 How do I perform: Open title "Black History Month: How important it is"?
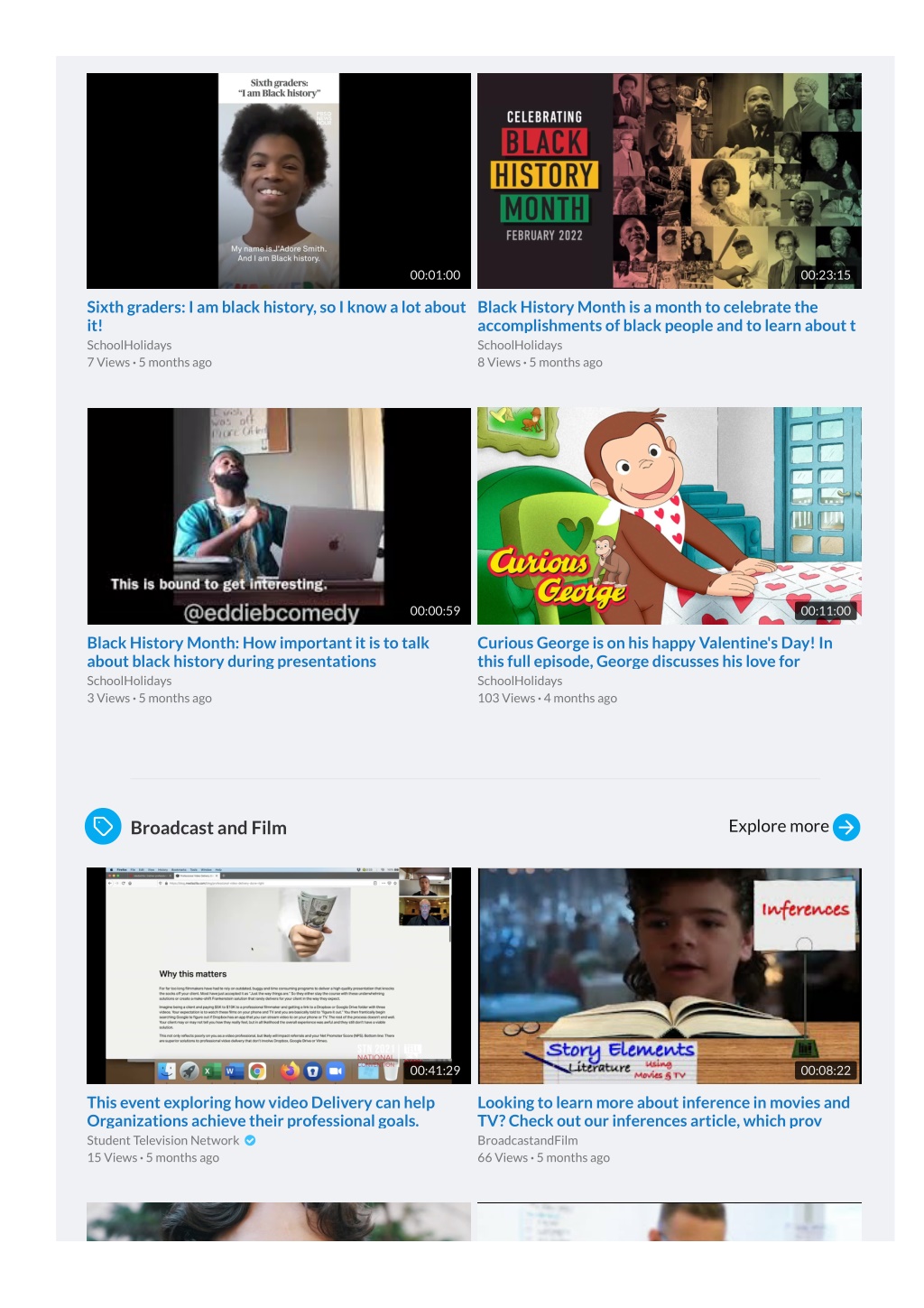click(x=258, y=652)
